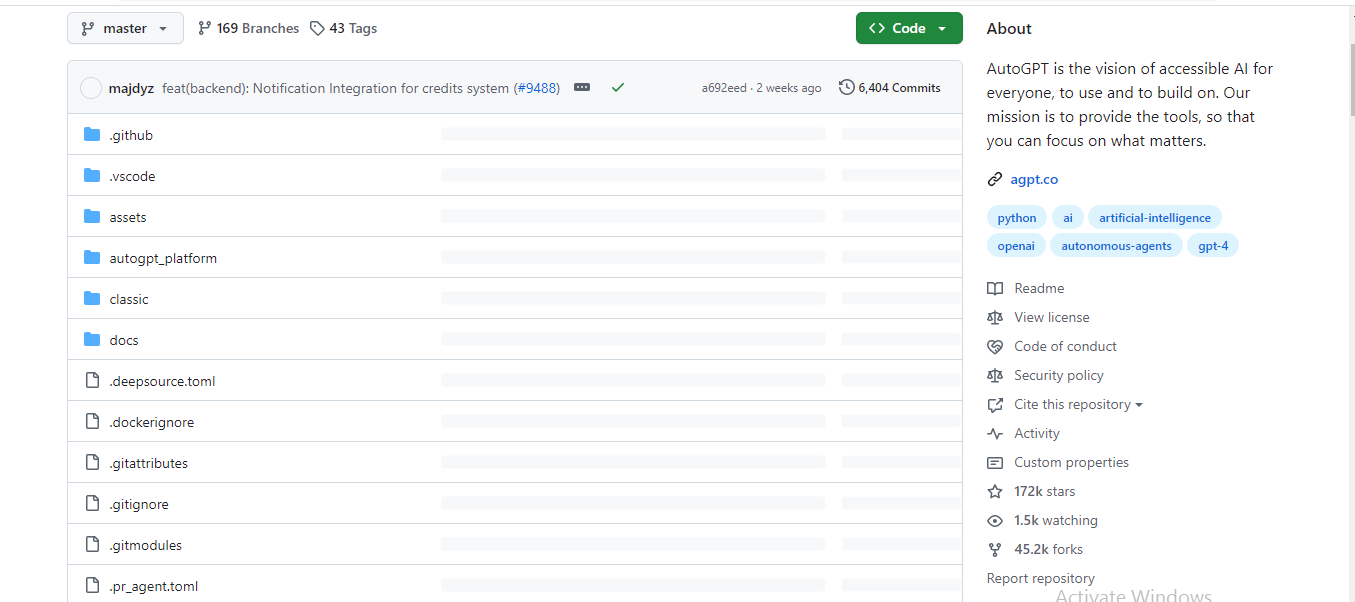
Task: Open the .gitmodules file
Action: pyautogui.click(x=145, y=545)
